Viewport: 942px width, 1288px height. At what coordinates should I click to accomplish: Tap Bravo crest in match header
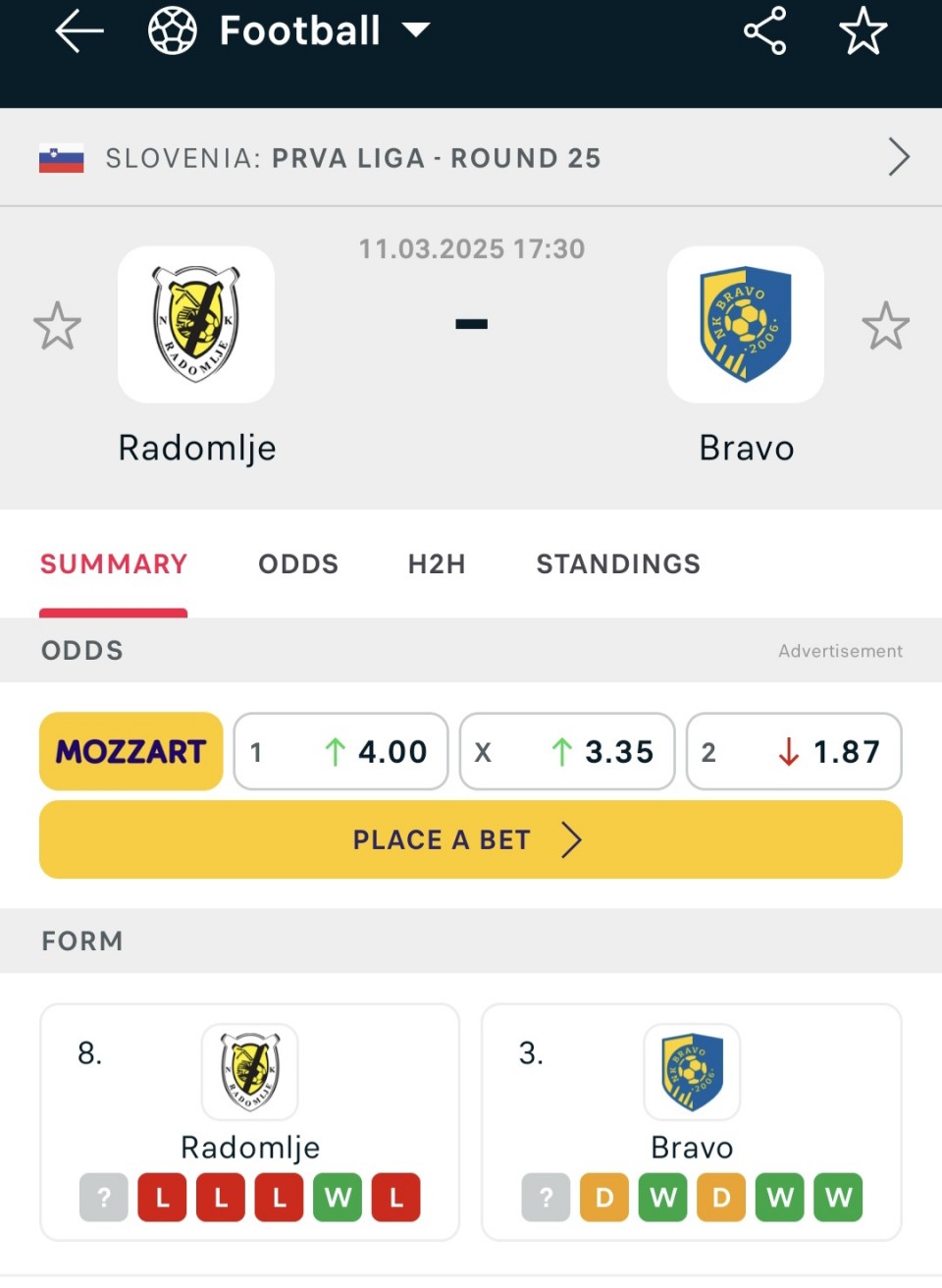[746, 324]
